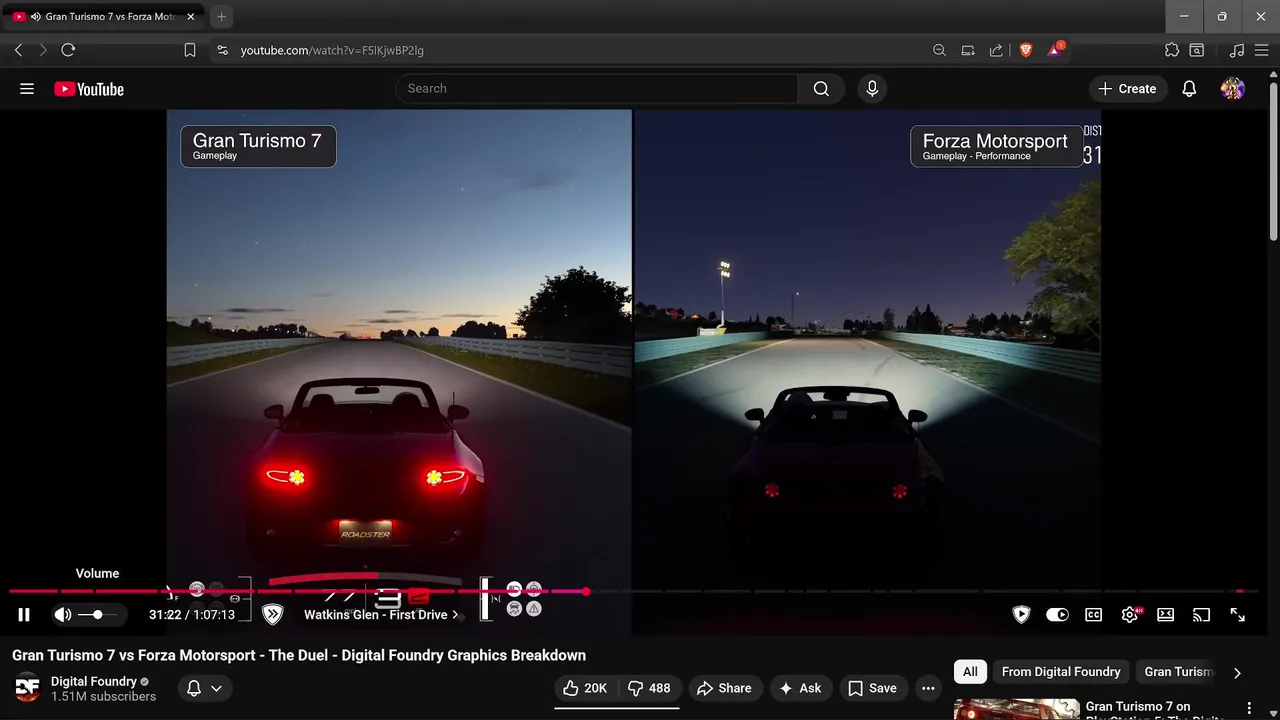1280x720 pixels.
Task: Select the From Digital Foundry chip
Action: (x=1061, y=672)
